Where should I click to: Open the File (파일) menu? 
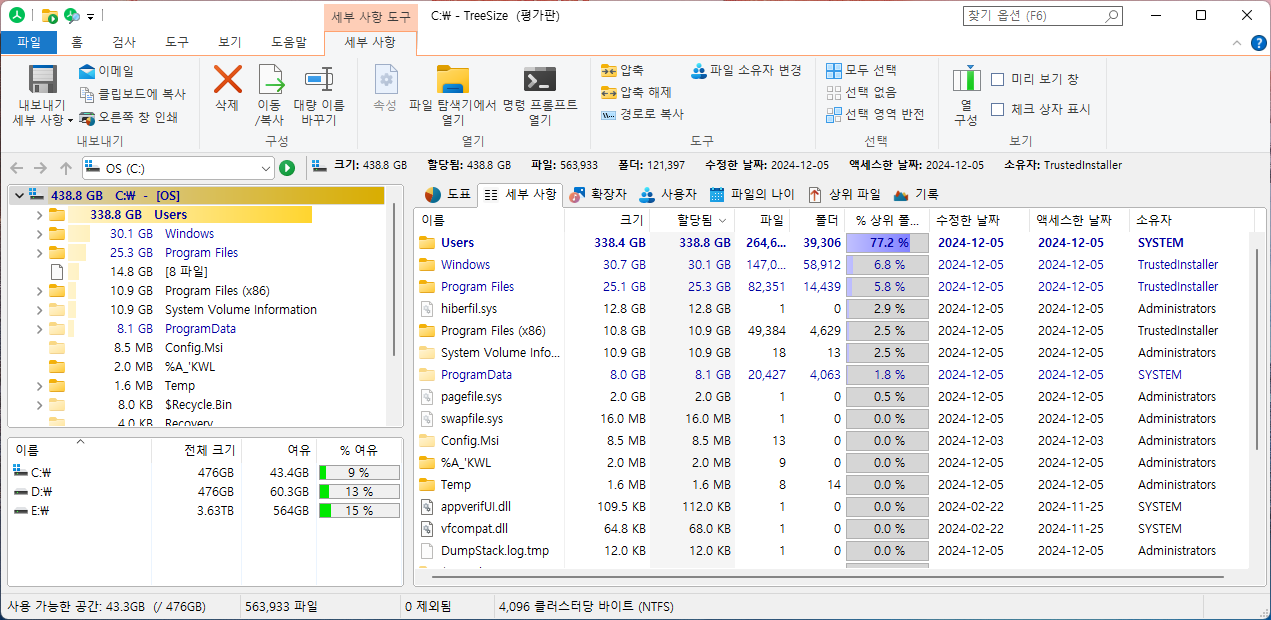pos(29,42)
